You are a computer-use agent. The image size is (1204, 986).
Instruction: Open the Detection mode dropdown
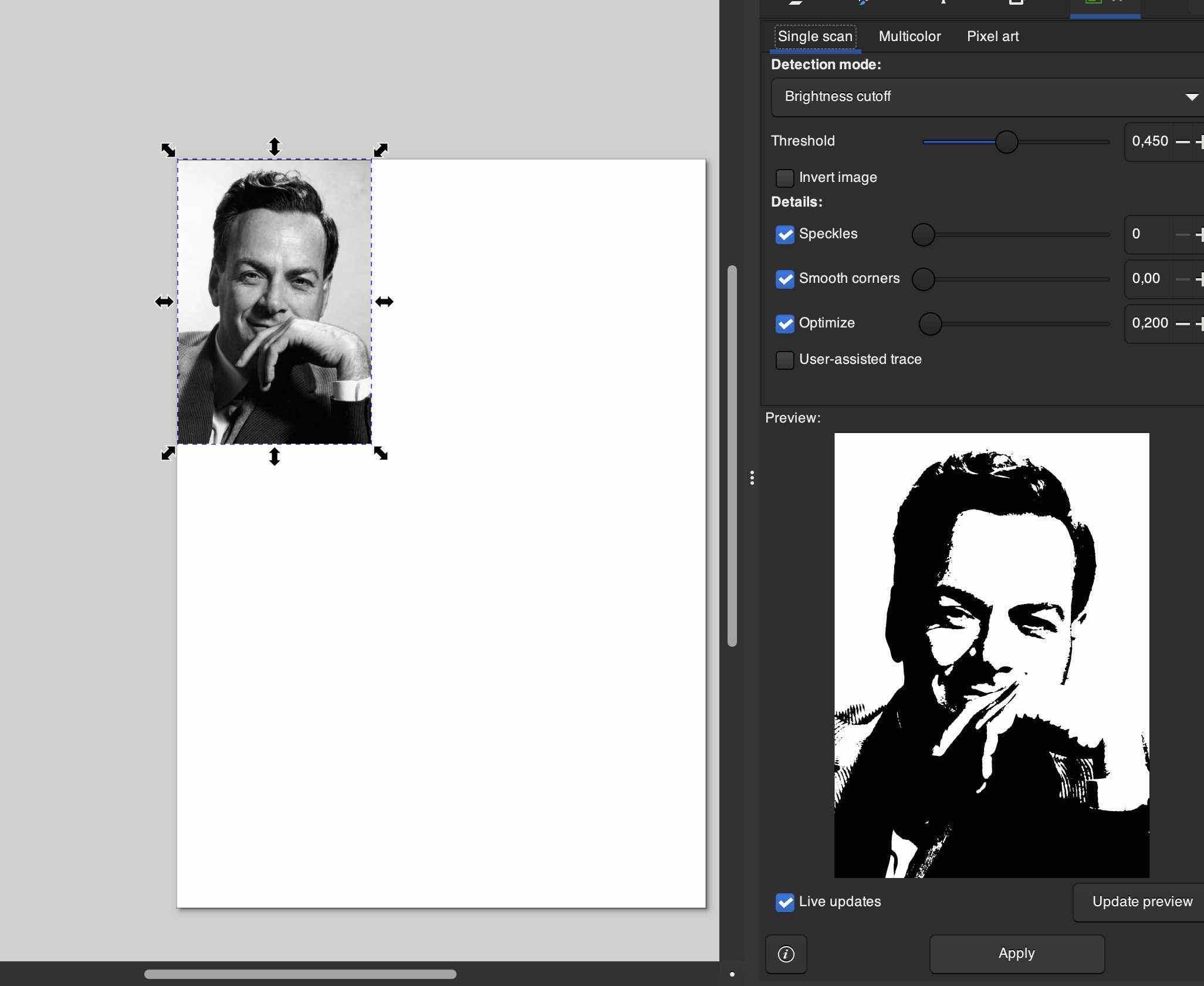pos(986,97)
